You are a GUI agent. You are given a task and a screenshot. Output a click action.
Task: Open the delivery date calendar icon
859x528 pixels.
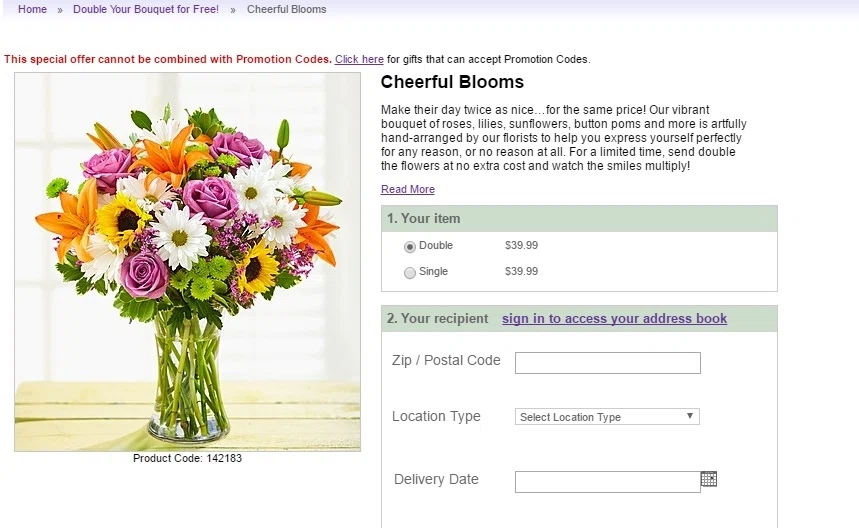click(x=709, y=479)
